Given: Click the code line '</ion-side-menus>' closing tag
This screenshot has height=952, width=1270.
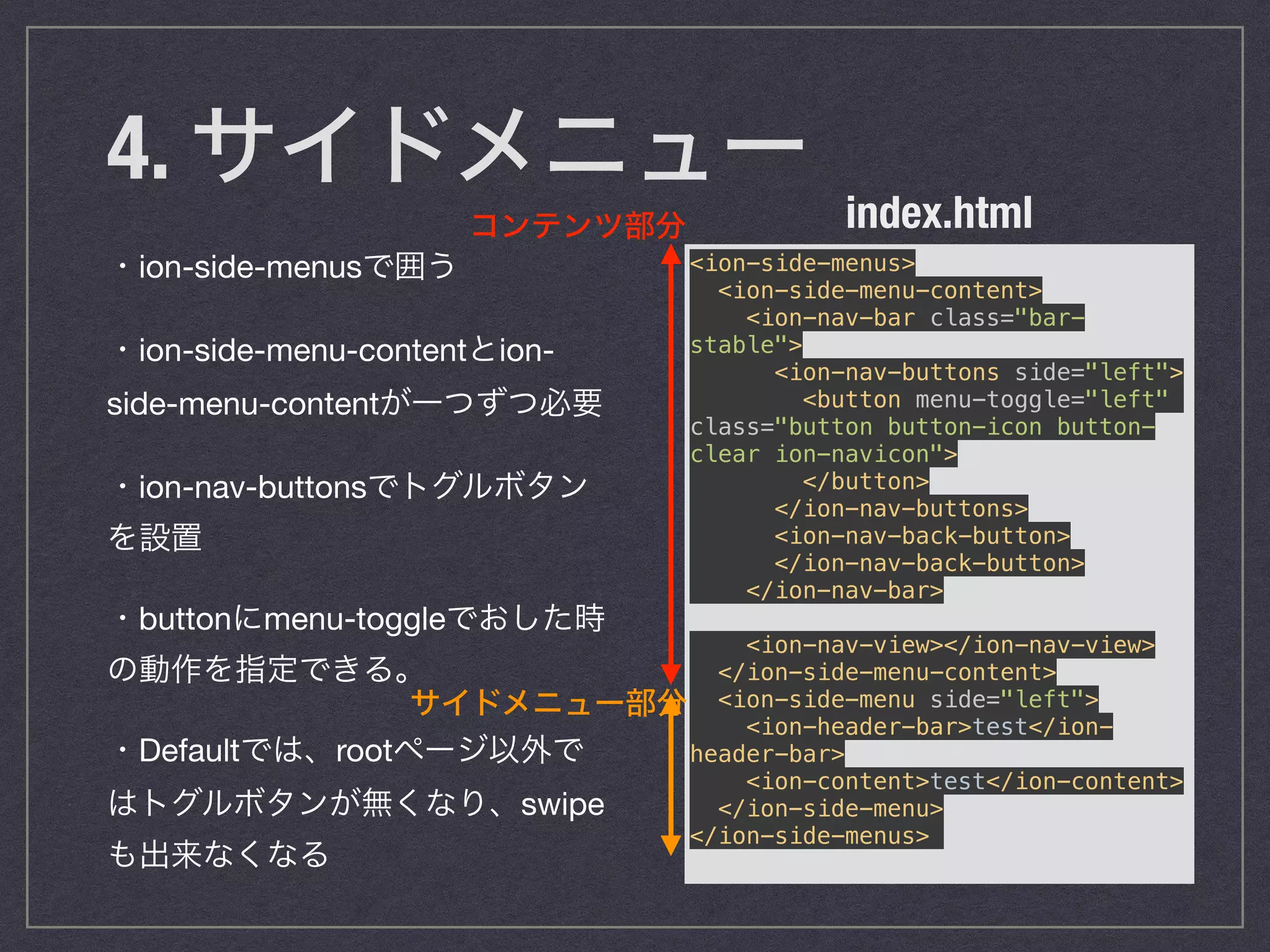Looking at the screenshot, I should 809,835.
